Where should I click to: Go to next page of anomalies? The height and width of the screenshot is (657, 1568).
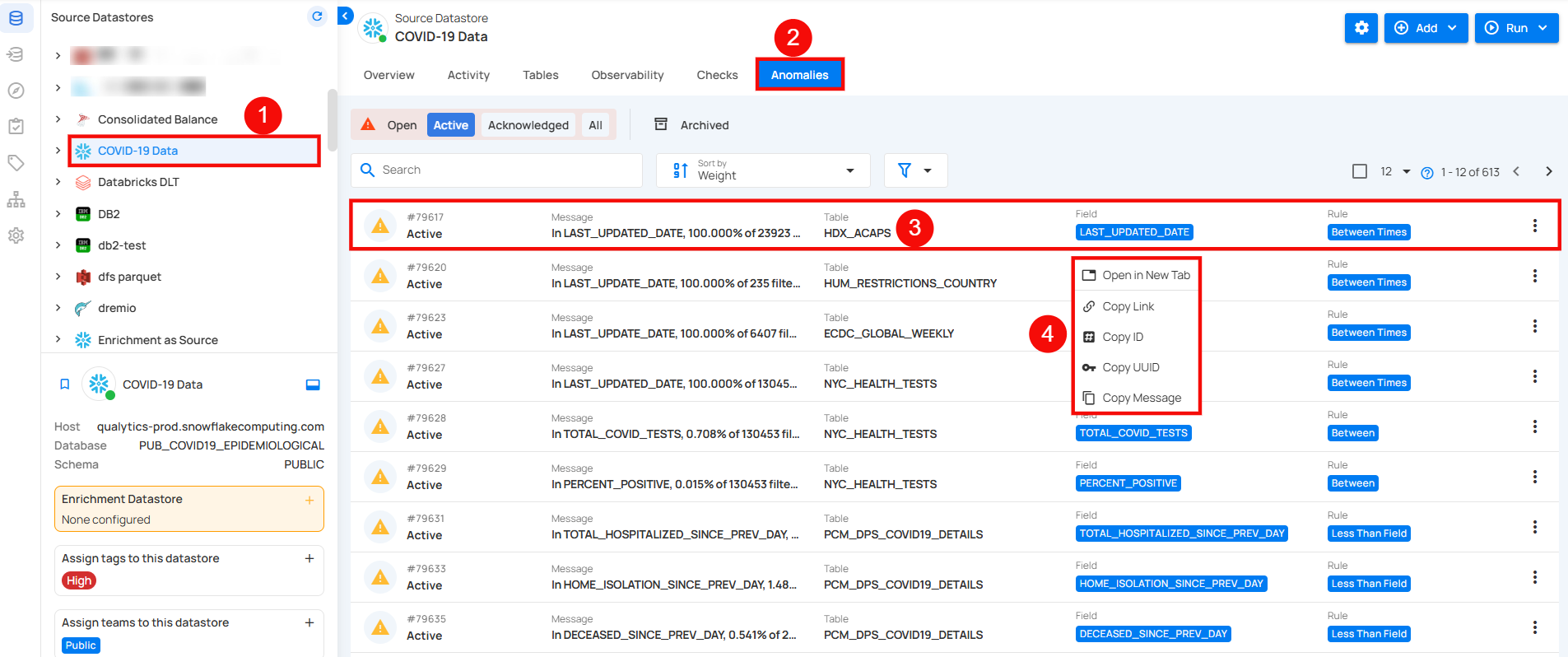(x=1548, y=171)
